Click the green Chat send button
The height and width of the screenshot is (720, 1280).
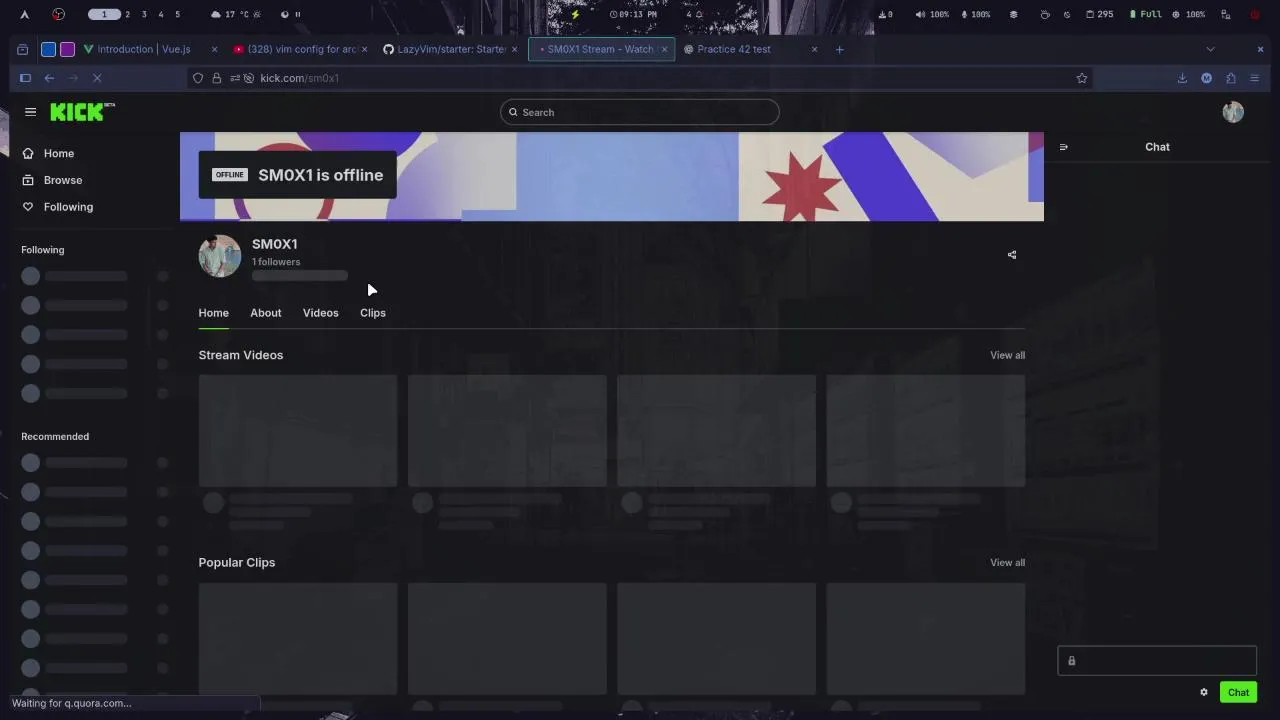point(1238,692)
